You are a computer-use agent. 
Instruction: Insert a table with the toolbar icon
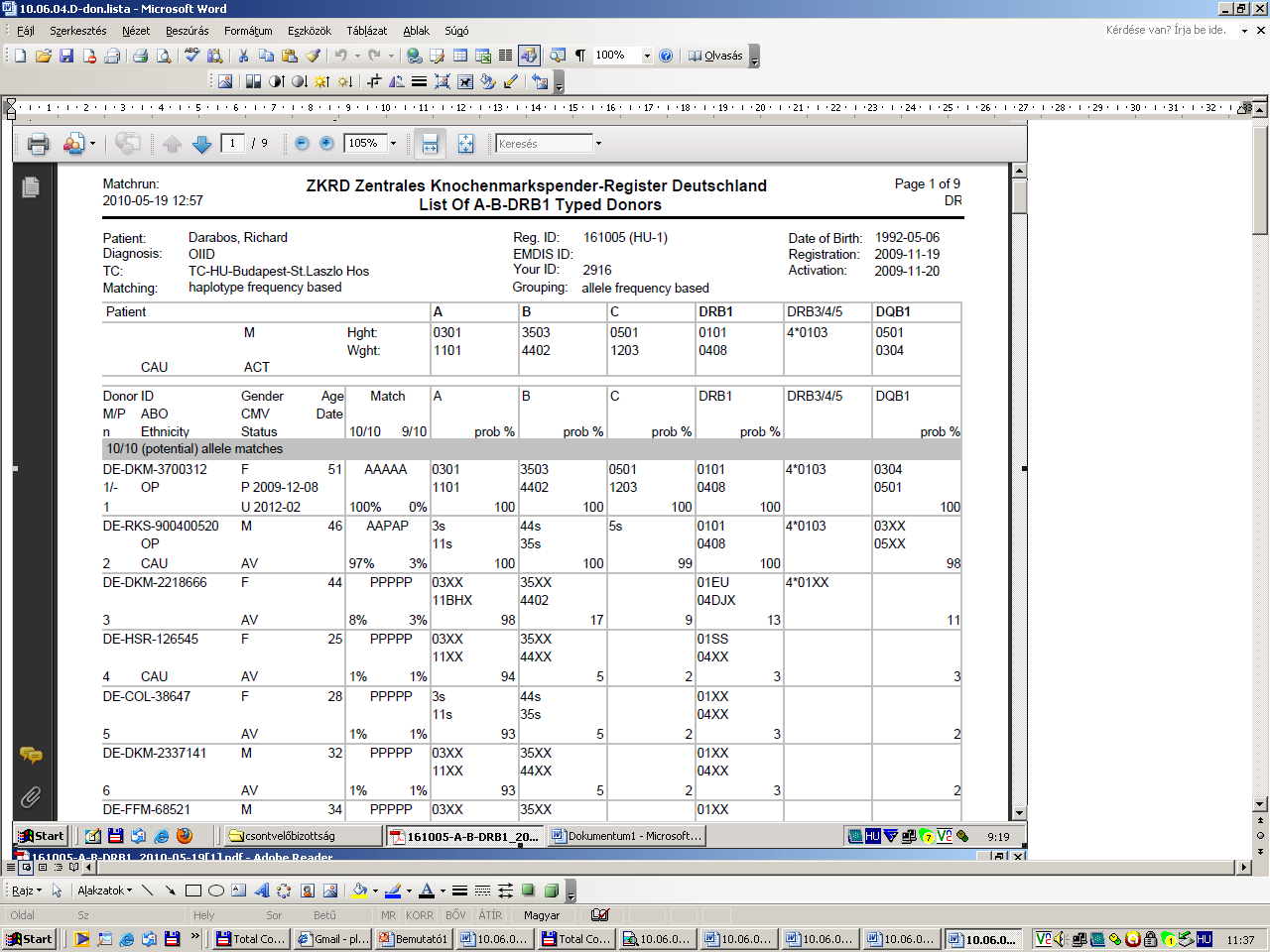tap(459, 56)
